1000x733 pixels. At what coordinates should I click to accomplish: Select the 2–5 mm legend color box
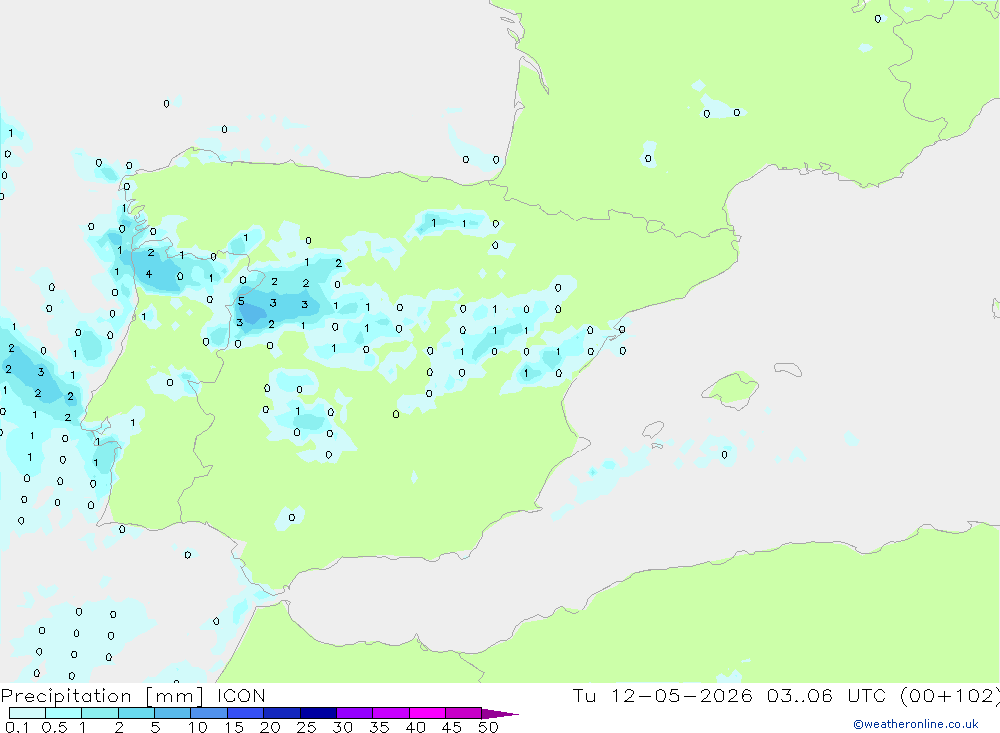click(x=136, y=713)
